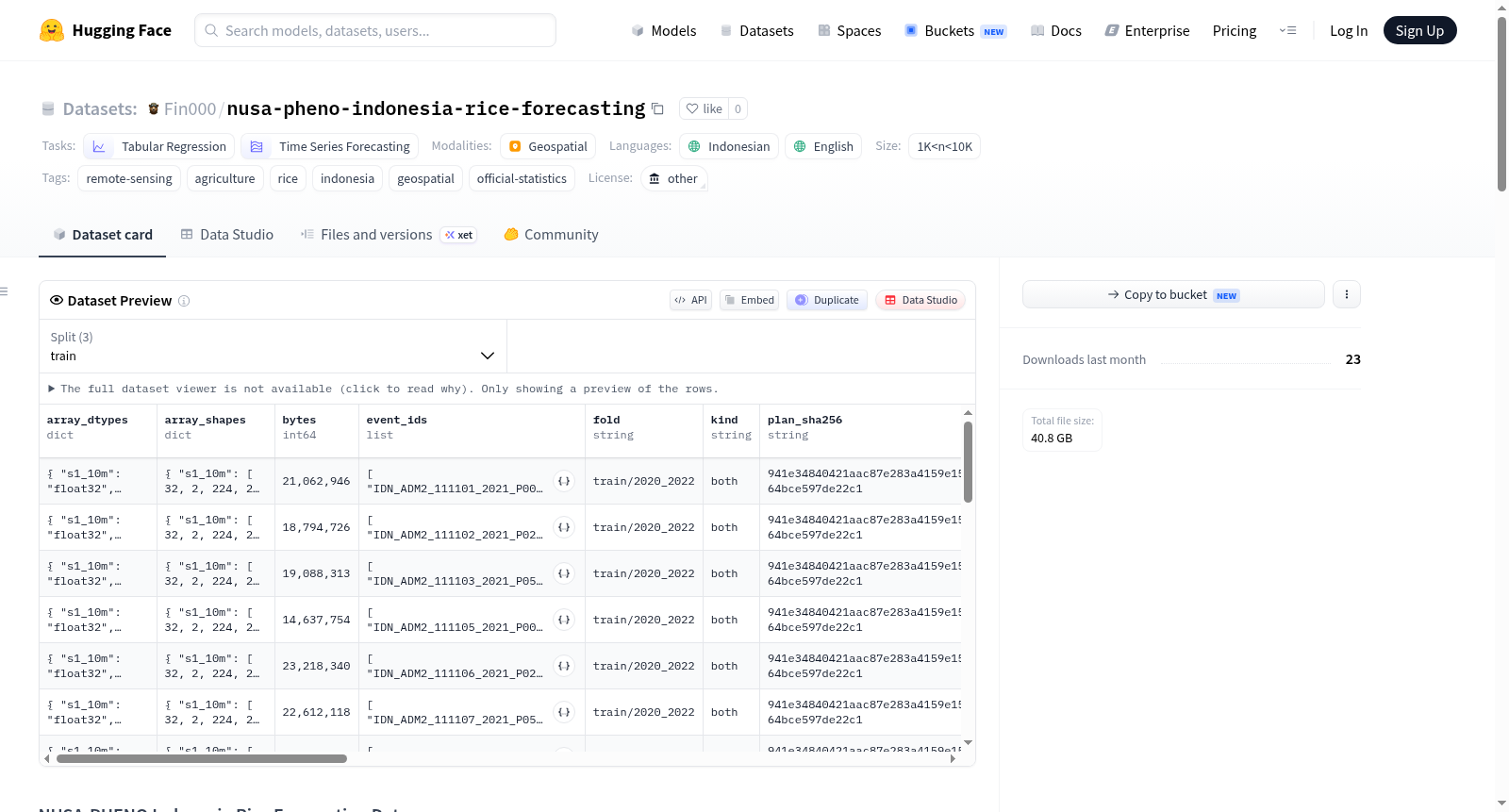
Task: Click the Embed button
Action: [749, 300]
